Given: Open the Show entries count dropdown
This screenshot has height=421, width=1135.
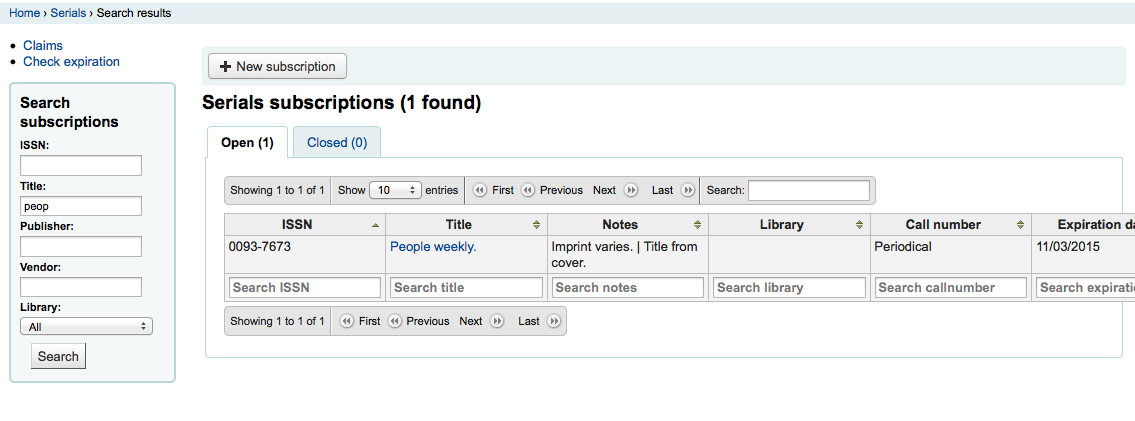Looking at the screenshot, I should pyautogui.click(x=396, y=190).
